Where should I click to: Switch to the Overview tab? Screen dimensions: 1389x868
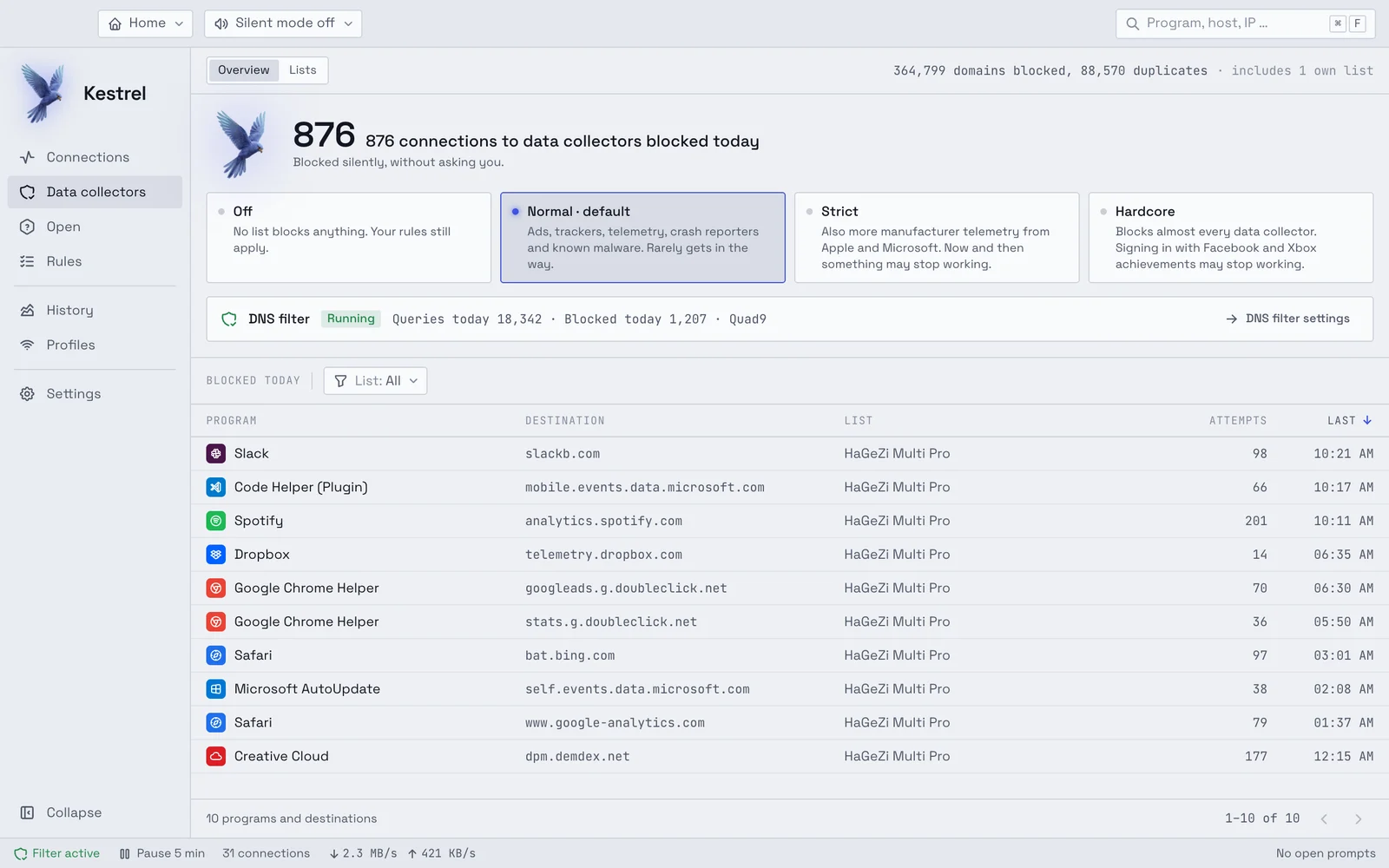(243, 70)
